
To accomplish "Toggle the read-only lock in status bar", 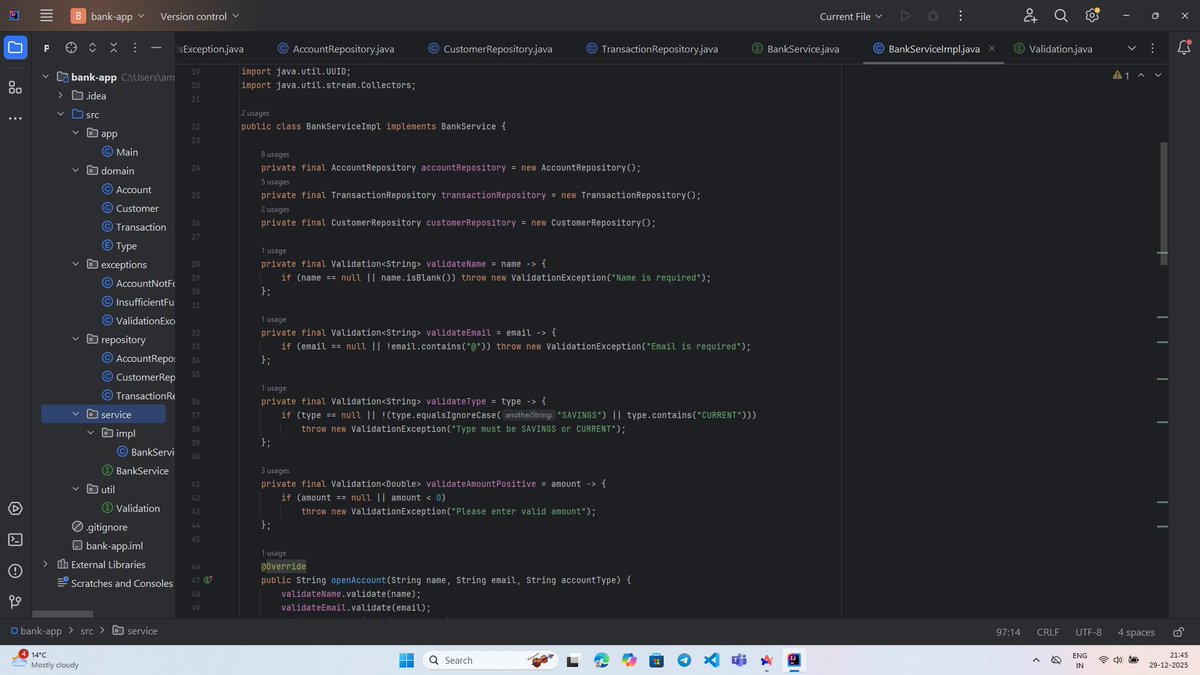I will click(x=1177, y=632).
